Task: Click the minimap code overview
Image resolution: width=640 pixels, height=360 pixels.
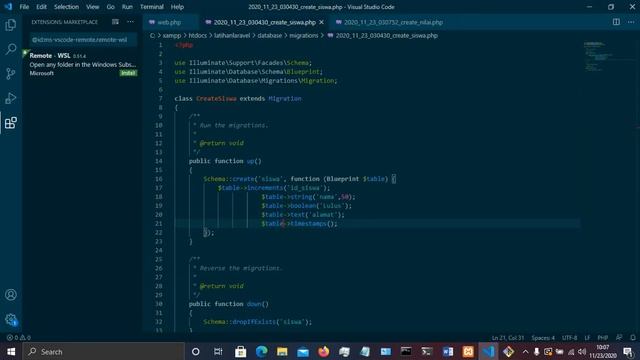Action: click(x=598, y=56)
